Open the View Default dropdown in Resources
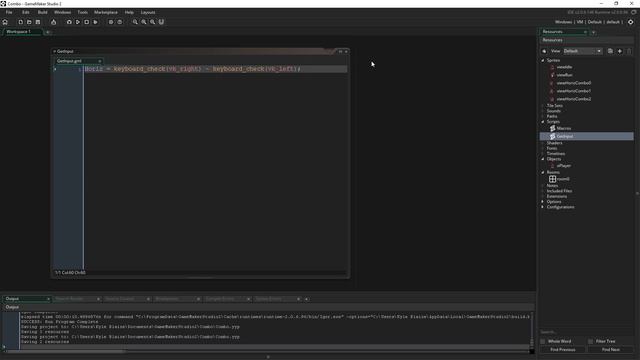 582,51
